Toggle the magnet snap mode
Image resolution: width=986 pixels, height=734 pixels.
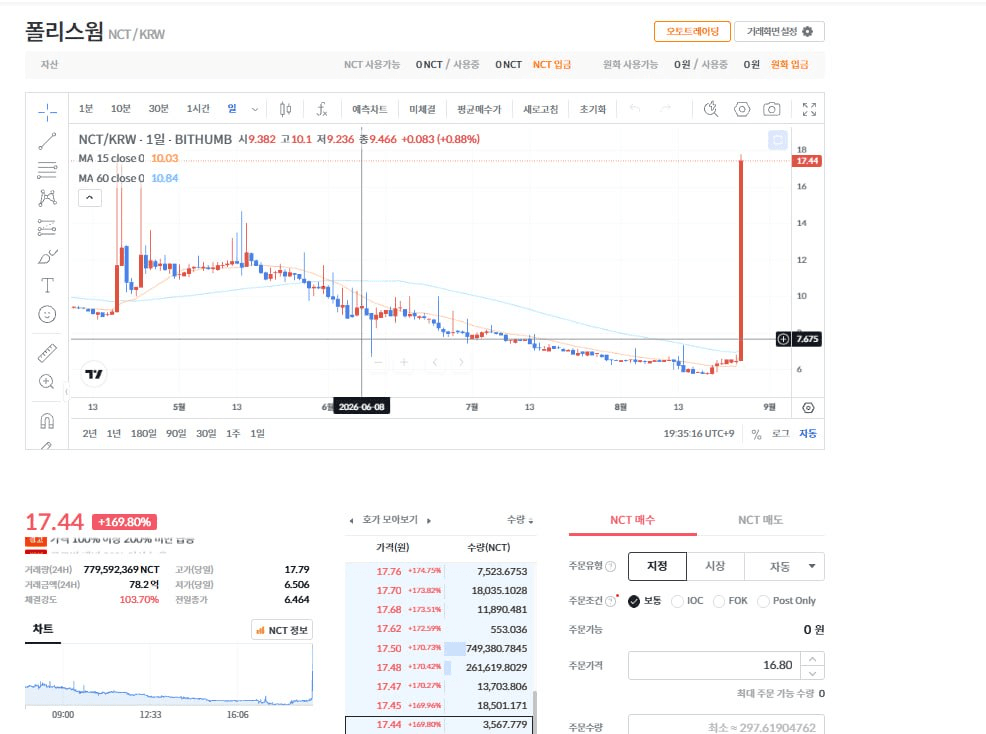point(47,420)
